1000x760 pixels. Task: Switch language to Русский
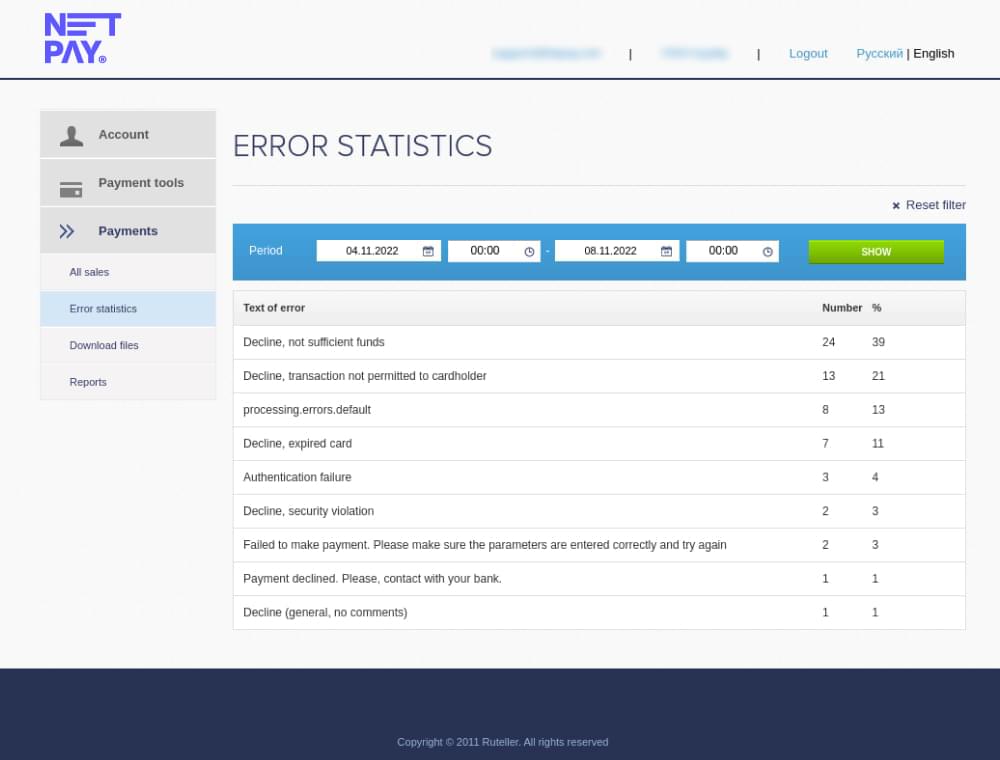[879, 54]
